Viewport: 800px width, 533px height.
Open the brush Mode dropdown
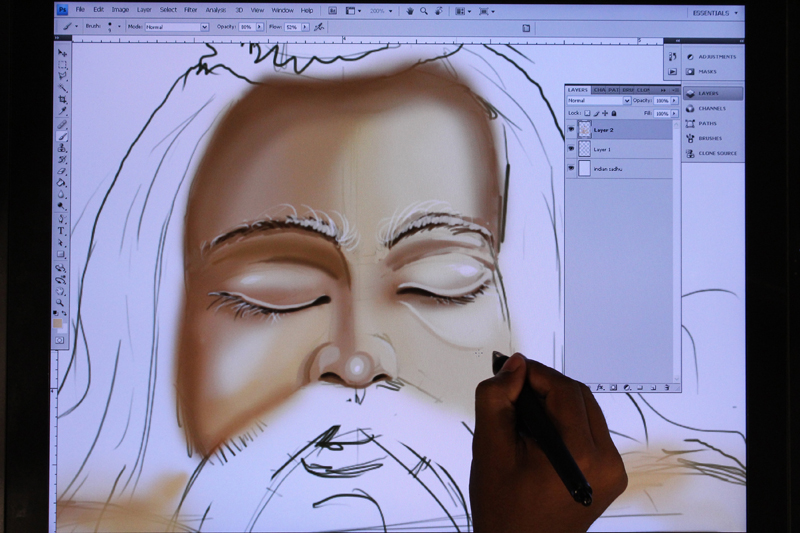coord(176,27)
